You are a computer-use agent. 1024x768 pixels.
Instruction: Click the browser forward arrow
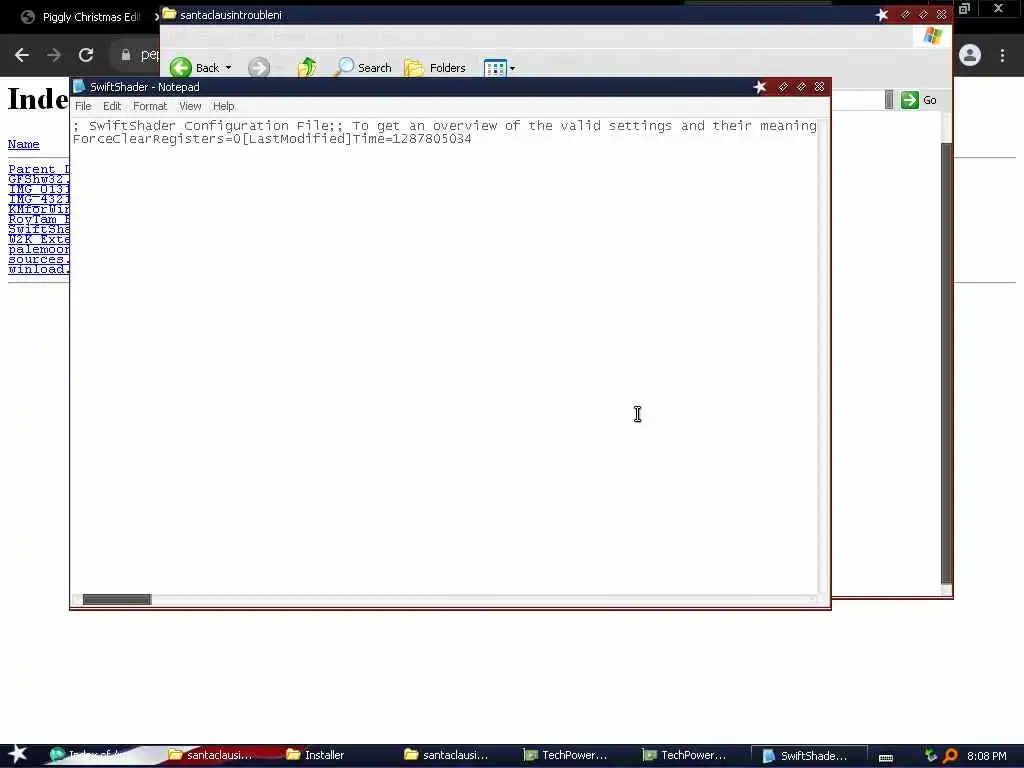pyautogui.click(x=54, y=55)
